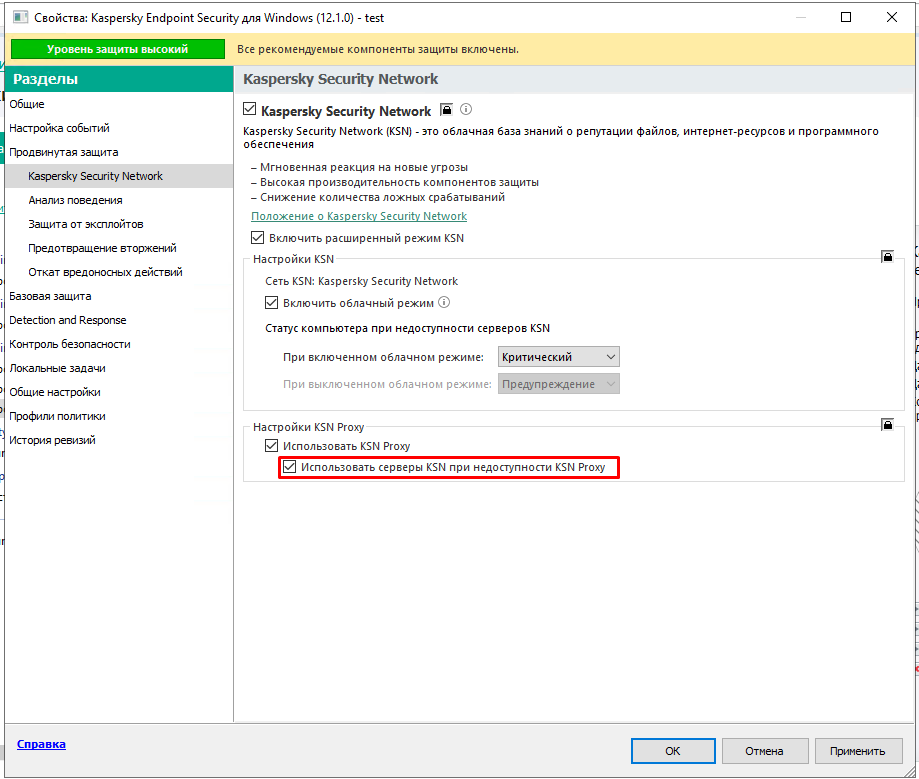Screen dimensions: 919x779
Task: Open the Общие настройки section
Action: coord(119,392)
